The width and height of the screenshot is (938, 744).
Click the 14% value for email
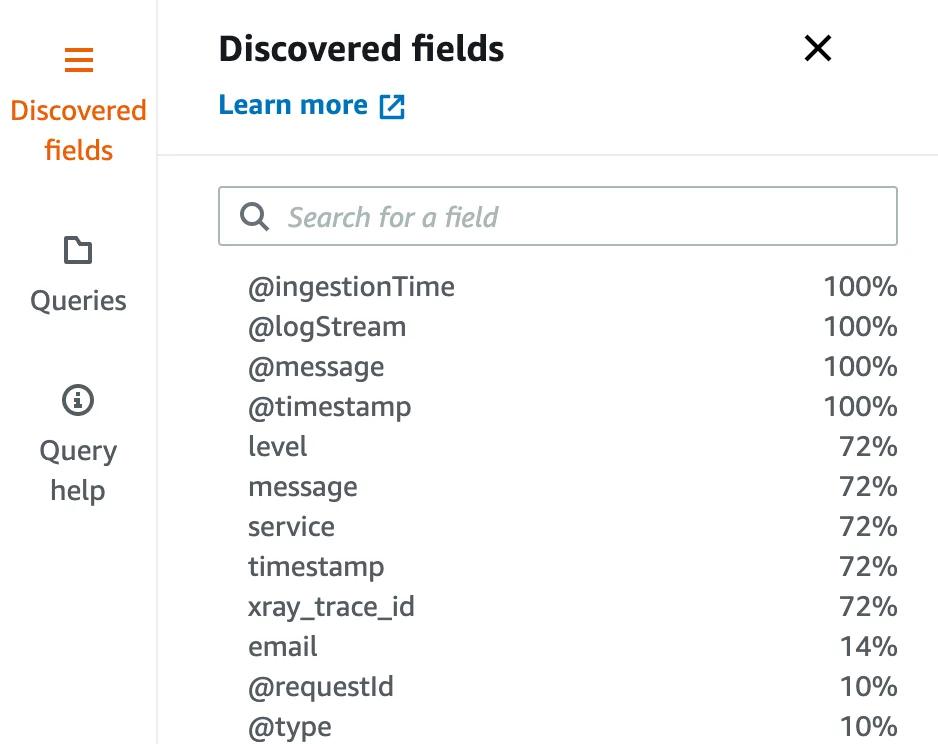click(x=869, y=647)
